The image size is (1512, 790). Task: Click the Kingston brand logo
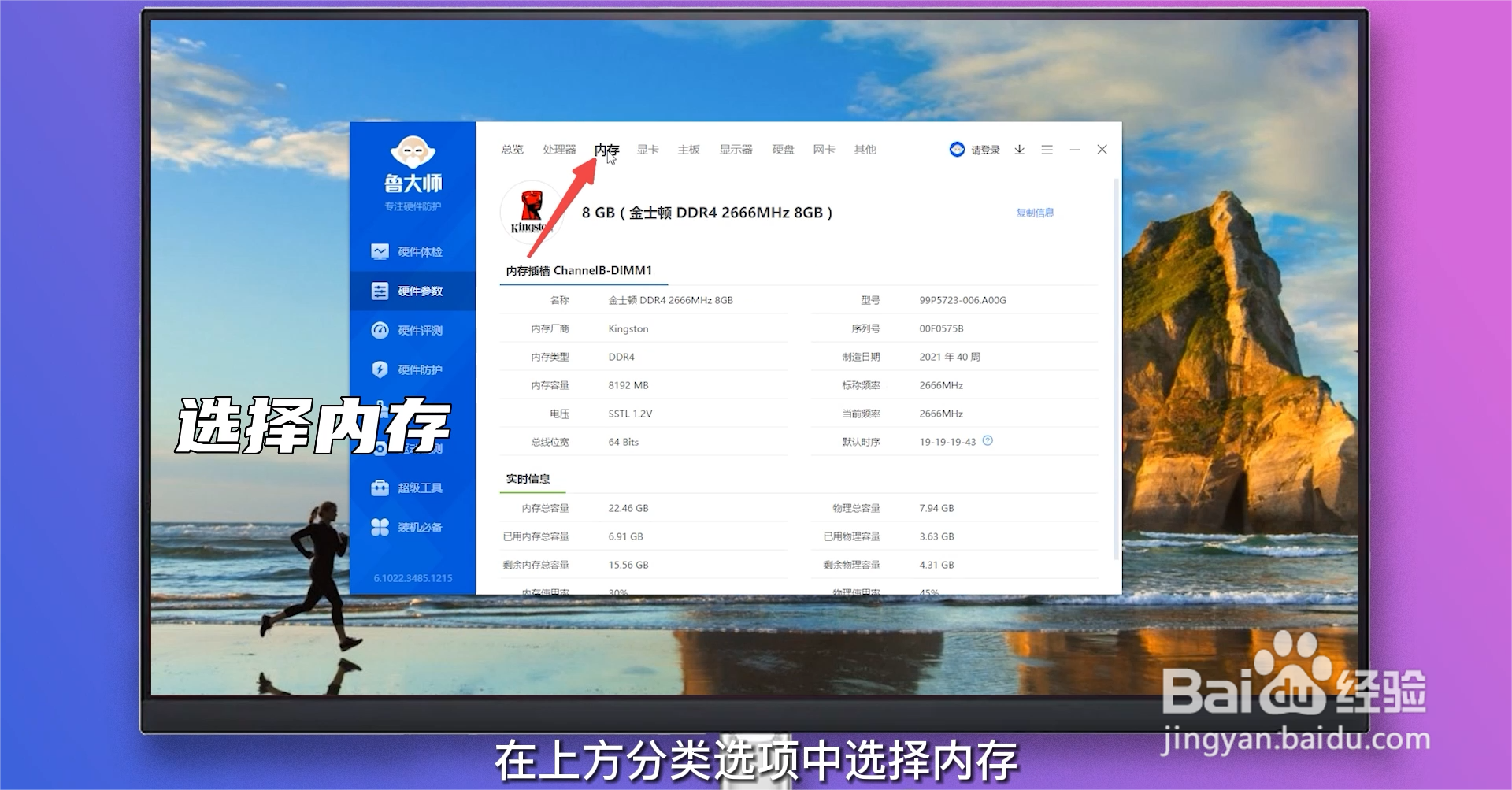click(x=531, y=212)
